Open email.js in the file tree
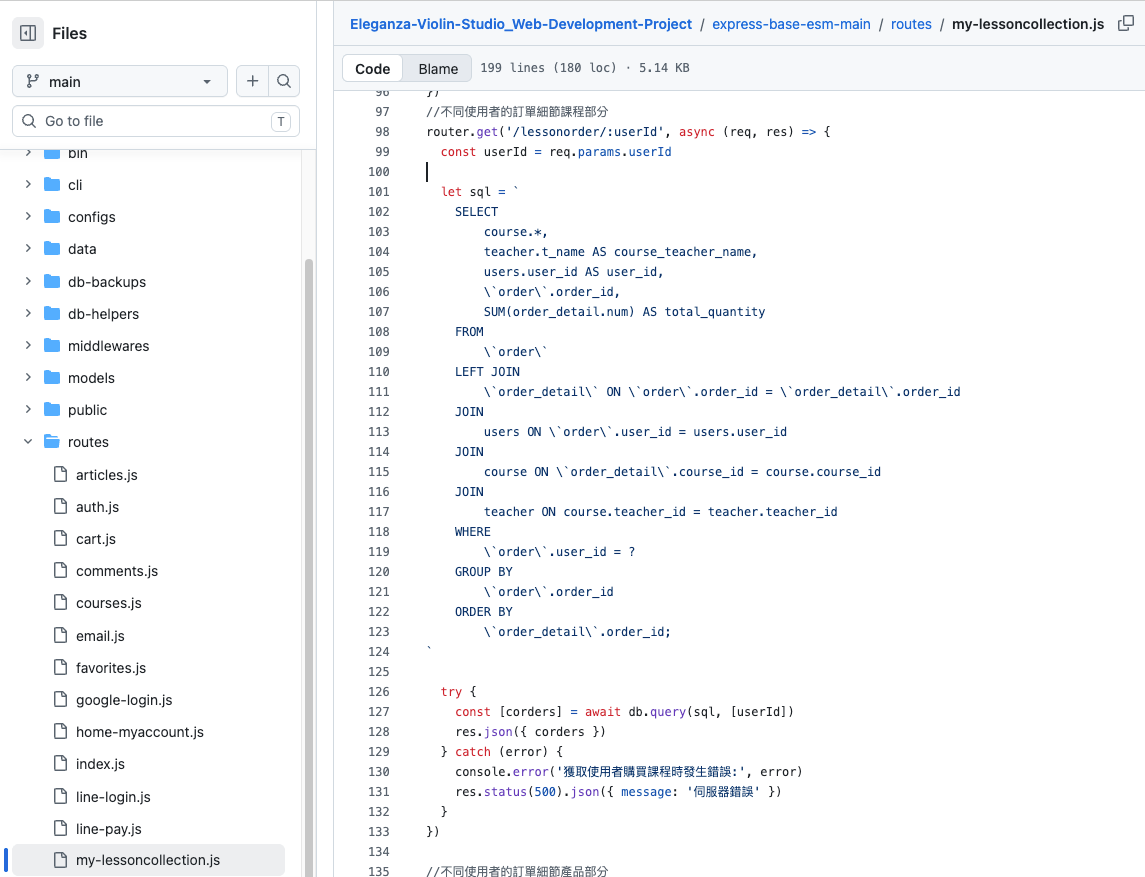Image resolution: width=1145 pixels, height=877 pixels. coord(100,636)
